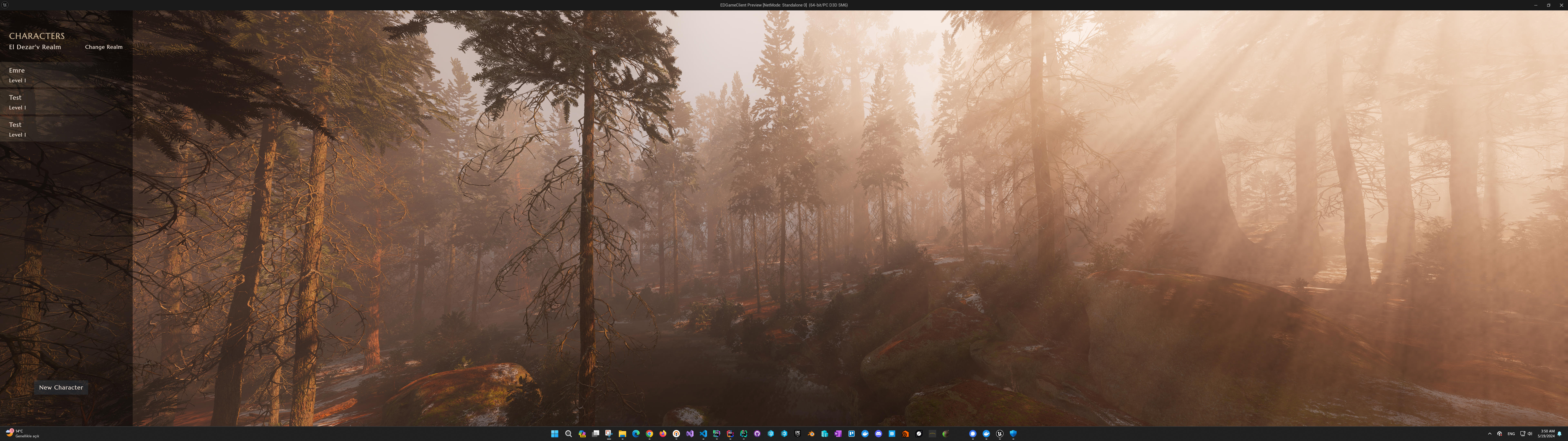Launch Microsoft Edge
This screenshot has height=441, width=1568.
(636, 434)
